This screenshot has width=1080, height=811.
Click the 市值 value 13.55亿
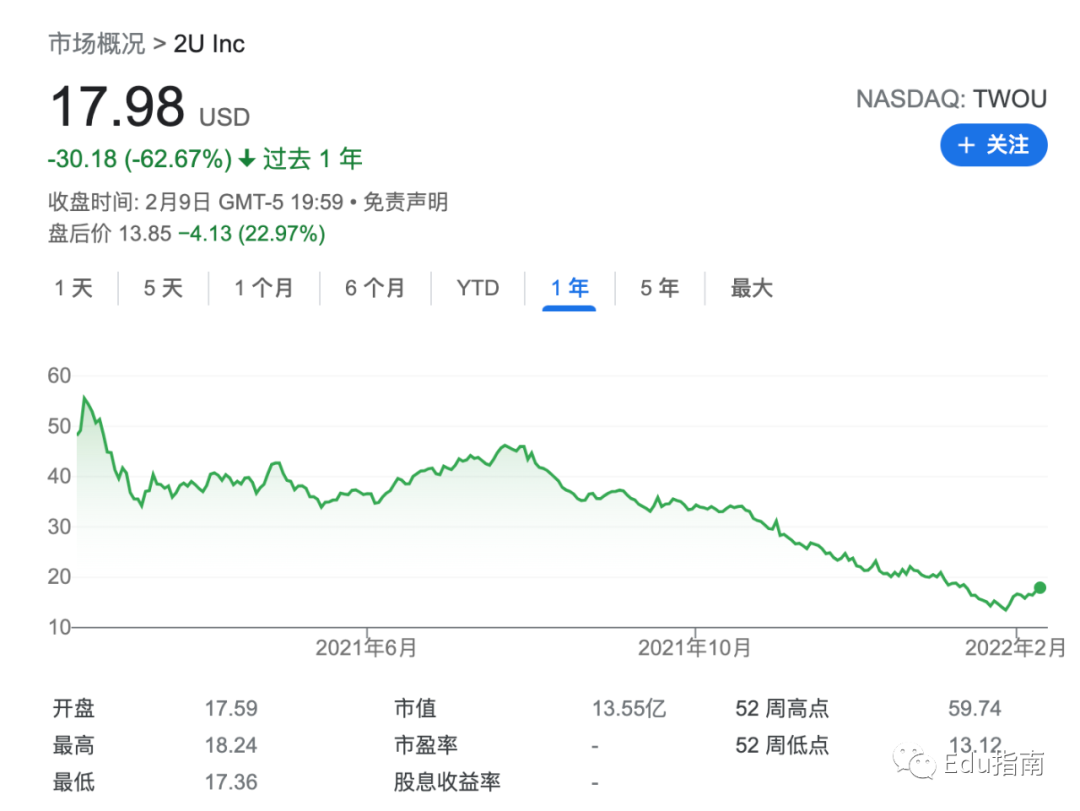click(629, 708)
